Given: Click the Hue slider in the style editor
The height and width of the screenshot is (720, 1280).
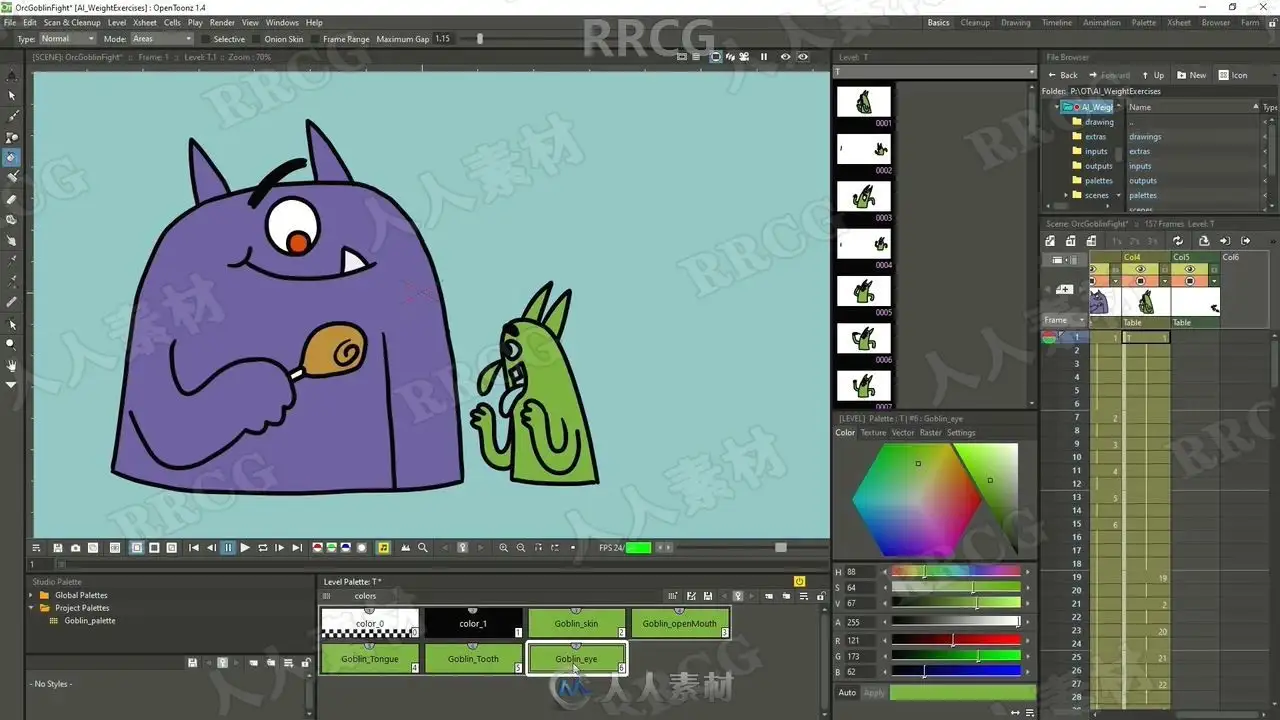Looking at the screenshot, I should 955,572.
